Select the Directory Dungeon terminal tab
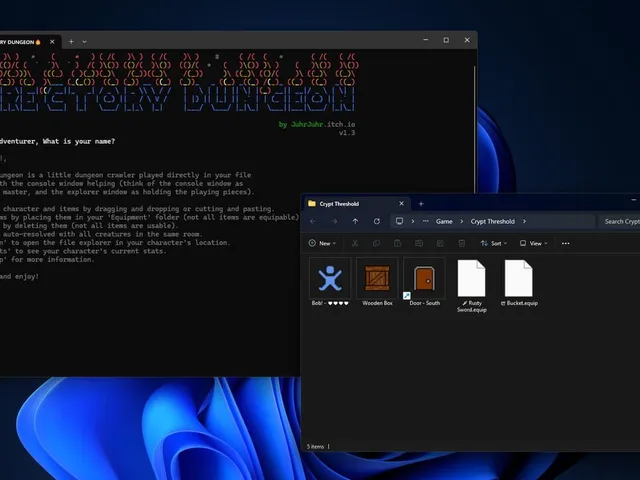This screenshot has height=480, width=640. click(29, 42)
